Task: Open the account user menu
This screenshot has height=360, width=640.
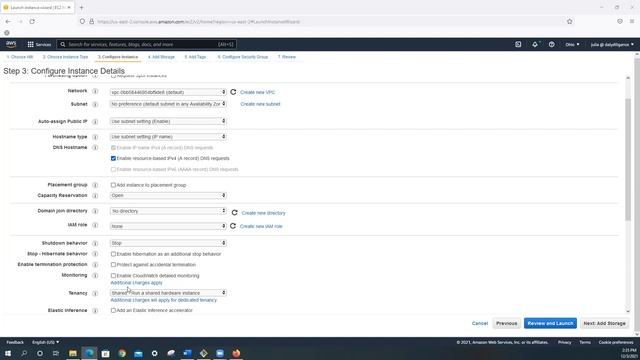Action: [x=612, y=44]
